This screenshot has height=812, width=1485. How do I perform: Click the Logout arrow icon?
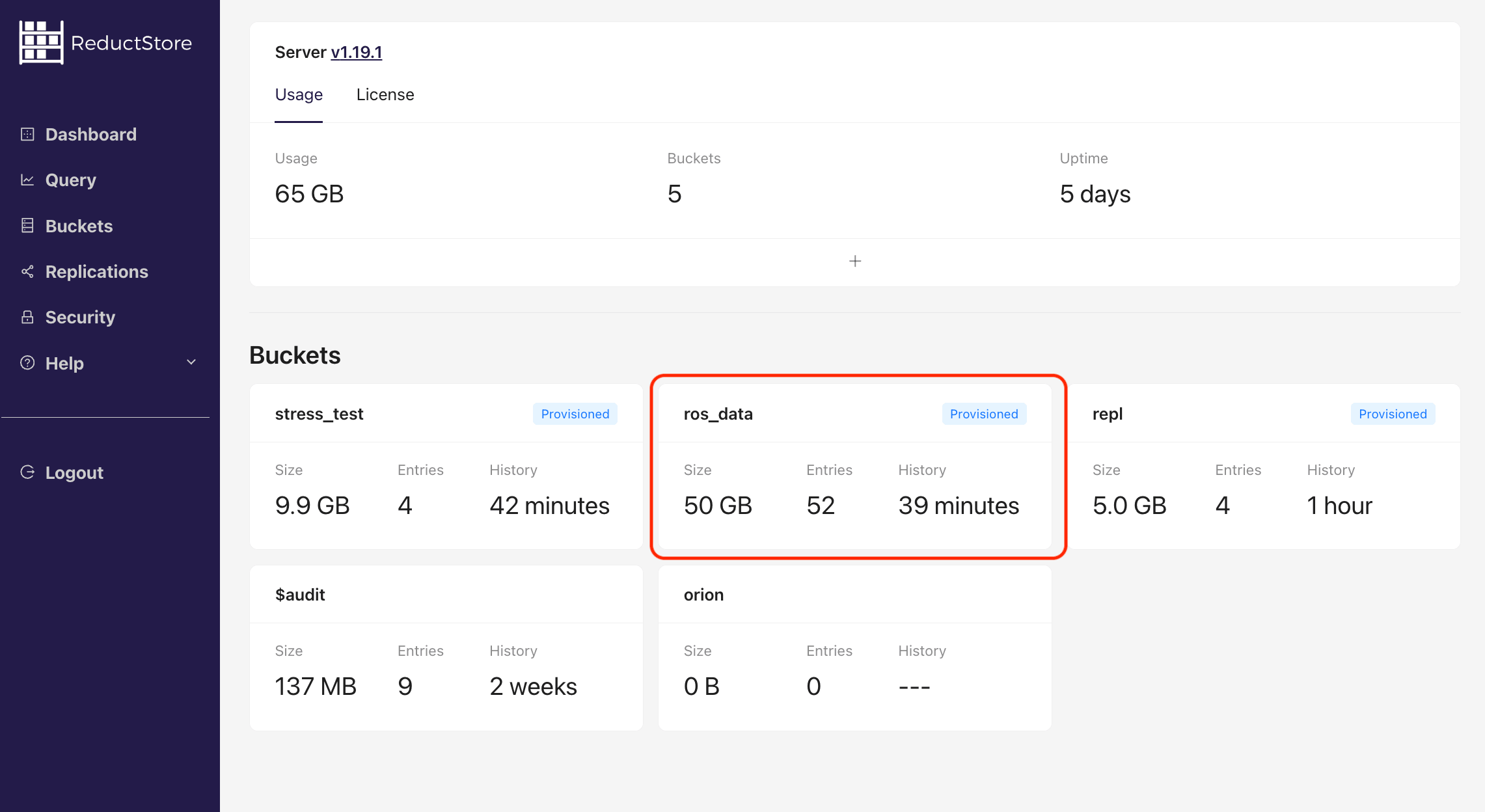tap(27, 472)
